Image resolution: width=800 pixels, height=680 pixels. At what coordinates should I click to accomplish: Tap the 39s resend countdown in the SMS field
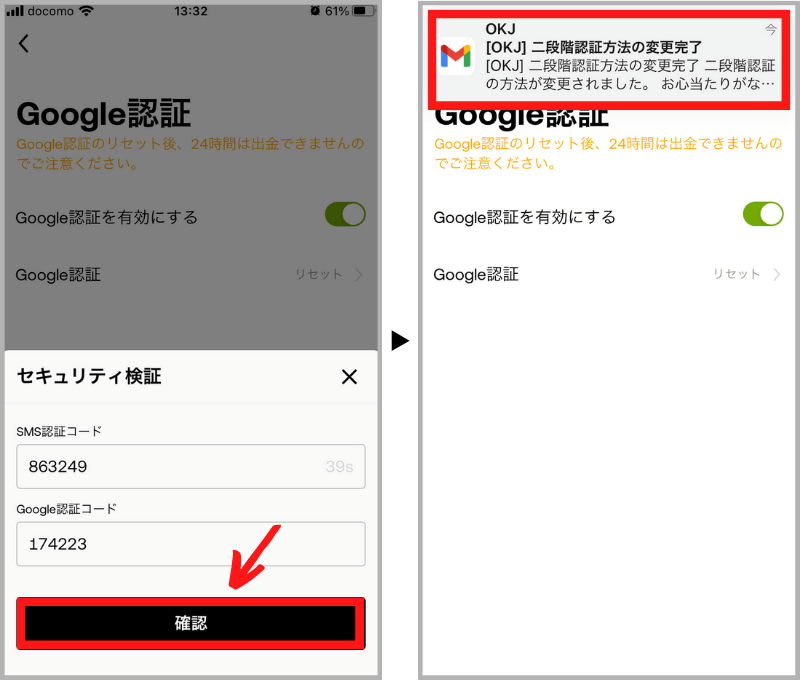[339, 466]
